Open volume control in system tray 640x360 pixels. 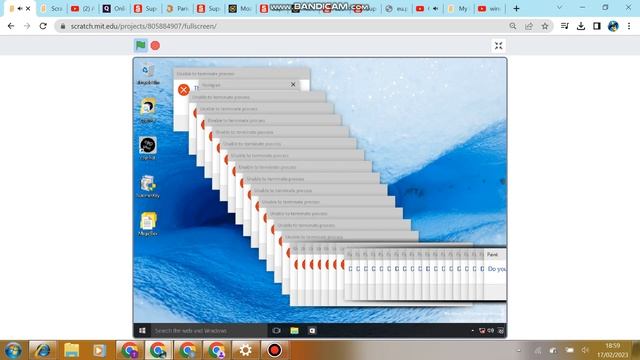click(585, 350)
